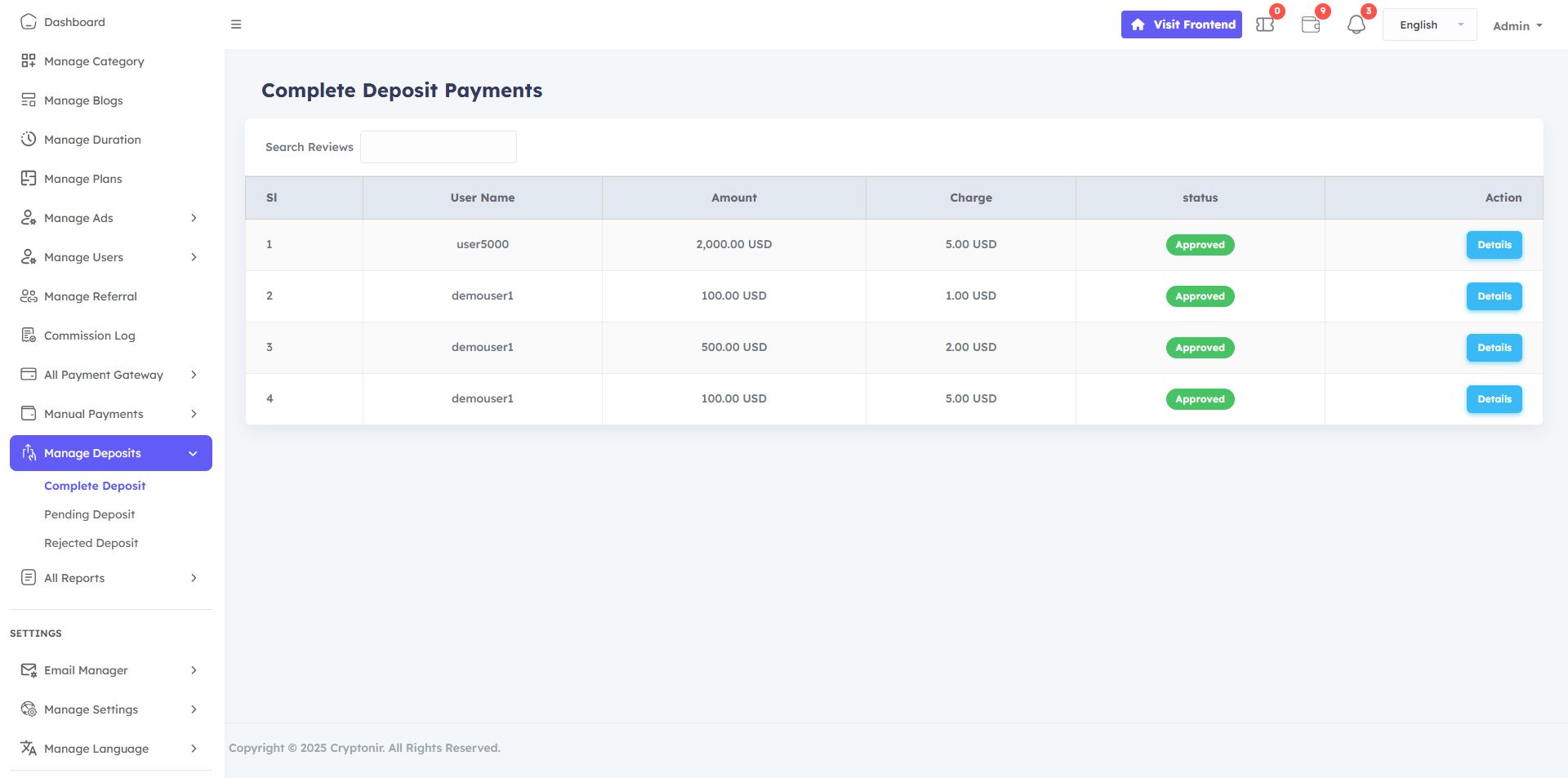The width and height of the screenshot is (1568, 778).
Task: Click the Visit Frontend button
Action: click(x=1181, y=24)
